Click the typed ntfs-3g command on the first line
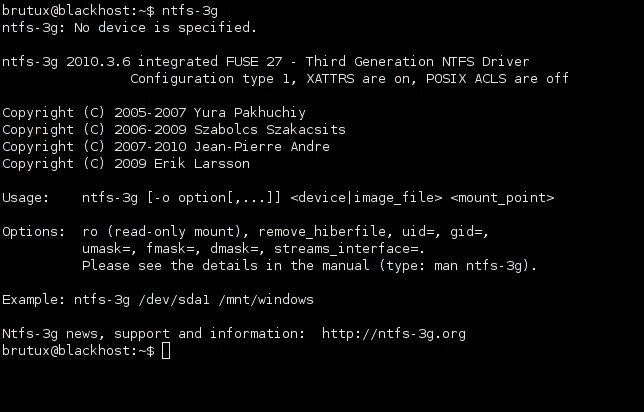 190,11
